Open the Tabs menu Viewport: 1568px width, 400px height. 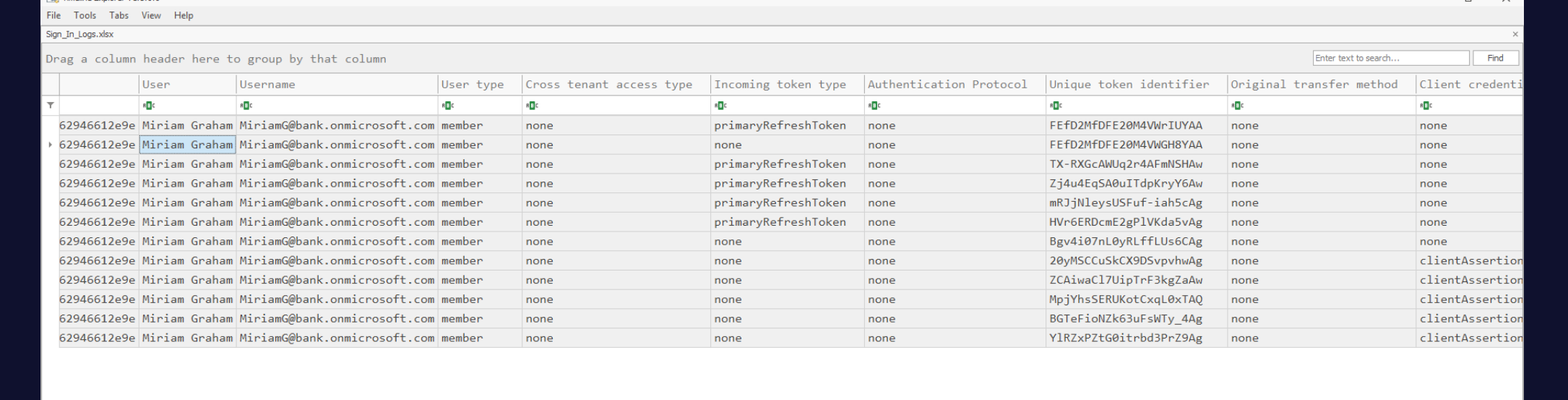119,15
